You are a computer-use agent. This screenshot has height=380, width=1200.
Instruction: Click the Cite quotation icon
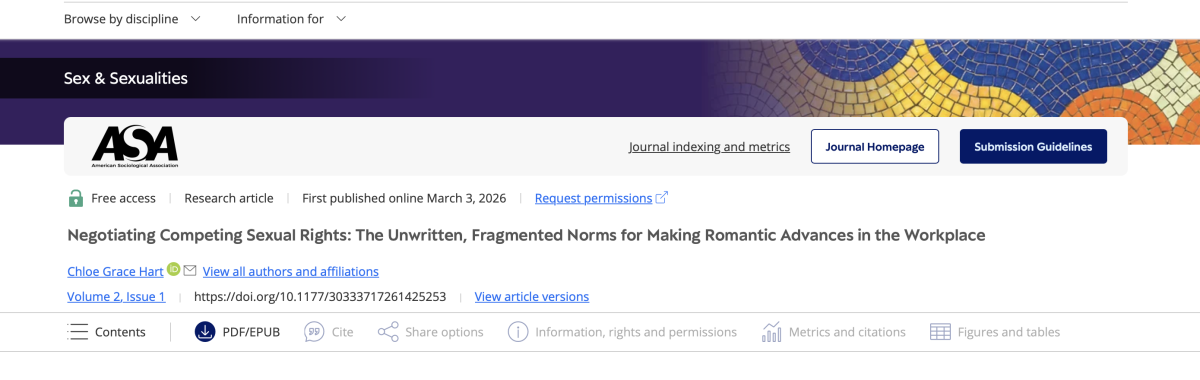pos(314,332)
